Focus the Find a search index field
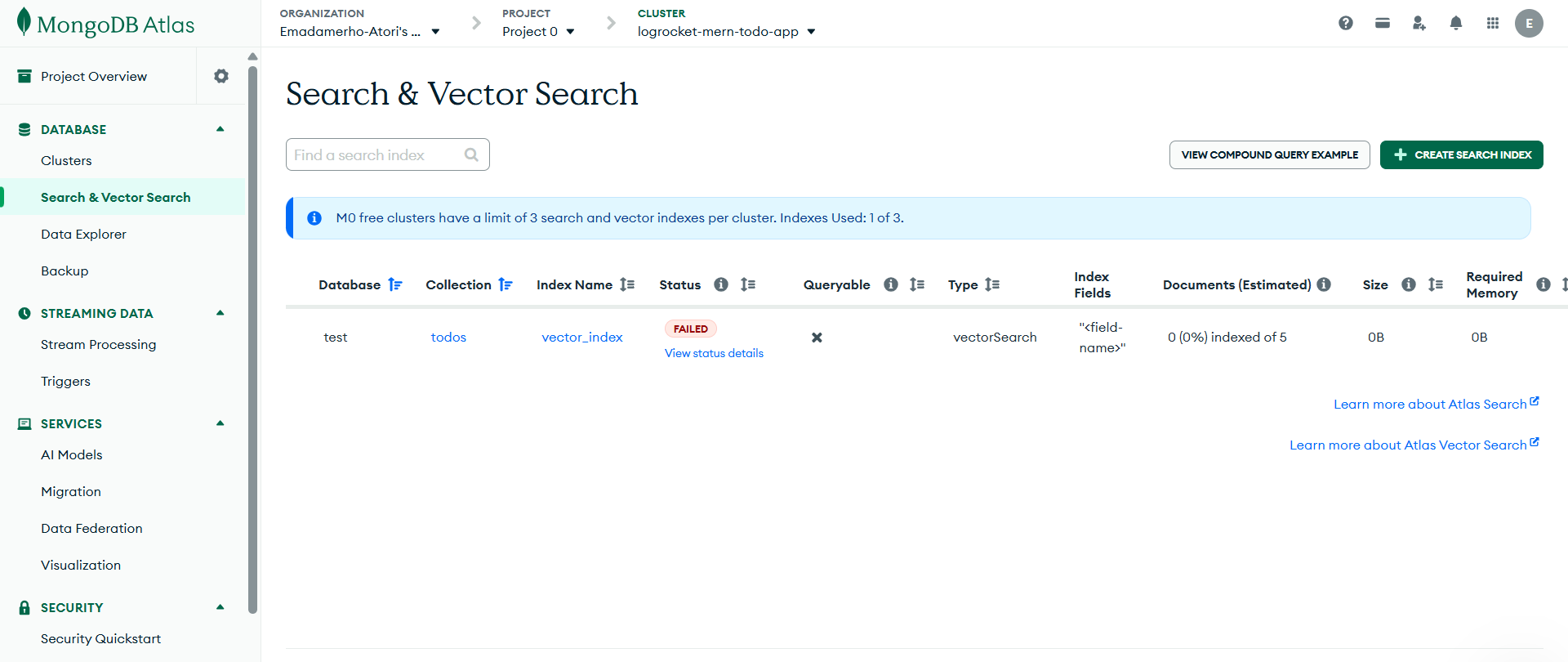Image resolution: width=1568 pixels, height=662 pixels. [388, 154]
